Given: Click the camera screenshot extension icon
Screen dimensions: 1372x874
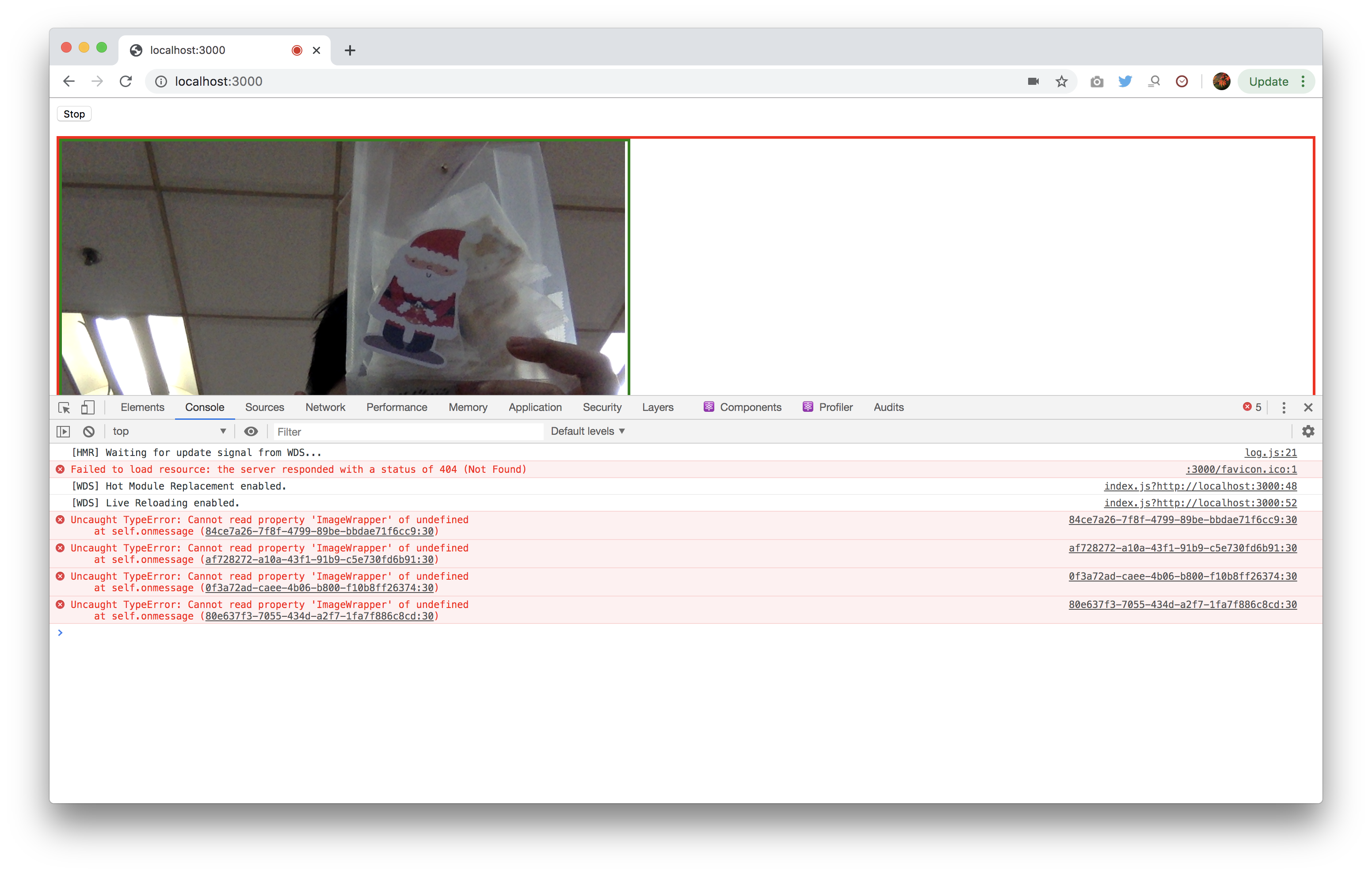Looking at the screenshot, I should tap(1096, 81).
